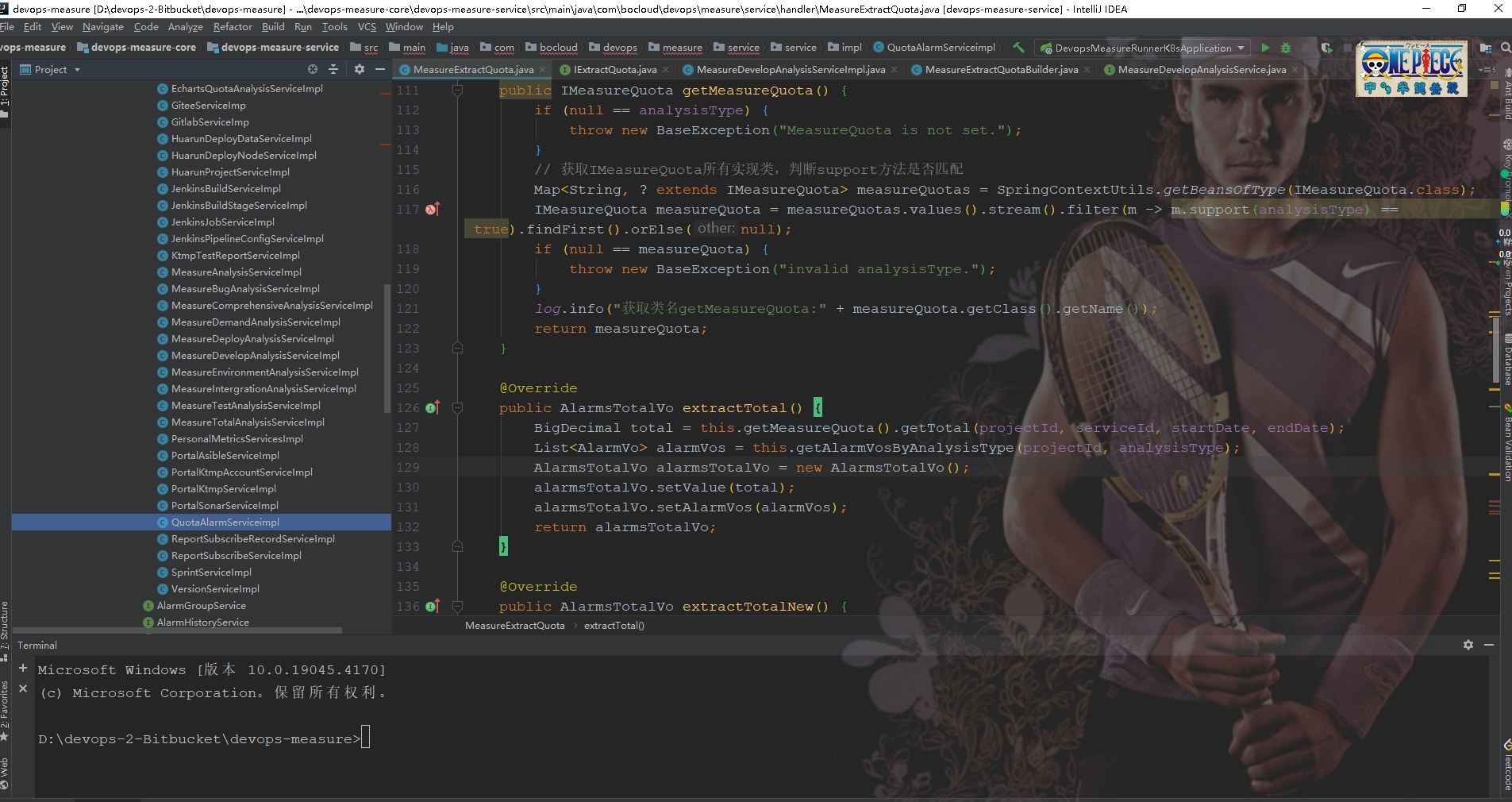Click the QuotaAlarmServiceImpl navigation breadcrumb
Image resolution: width=1512 pixels, height=802 pixels.
[934, 48]
